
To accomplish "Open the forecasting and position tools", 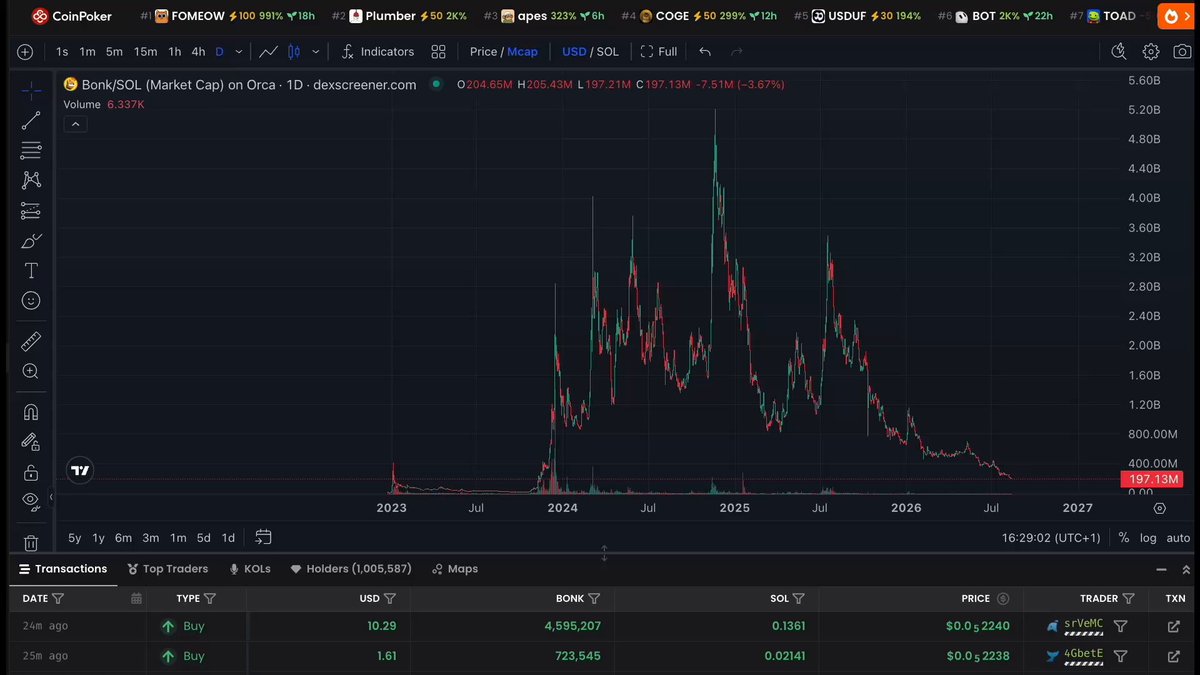I will 31,211.
